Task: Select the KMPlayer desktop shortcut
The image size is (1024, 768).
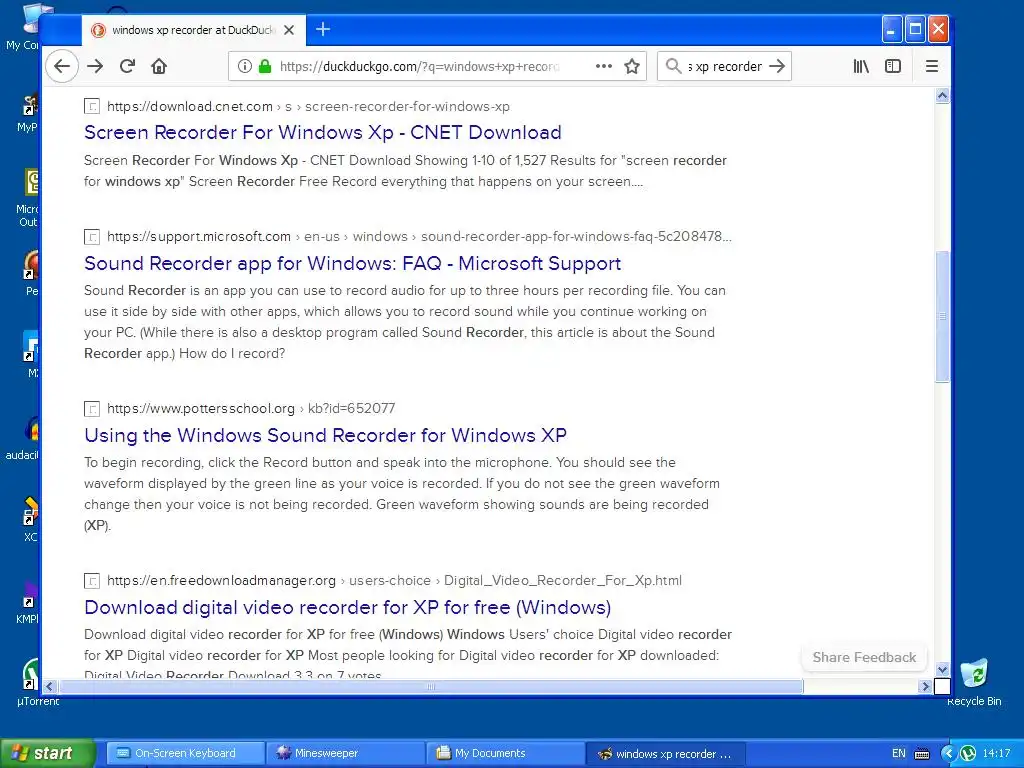Action: (x=29, y=603)
